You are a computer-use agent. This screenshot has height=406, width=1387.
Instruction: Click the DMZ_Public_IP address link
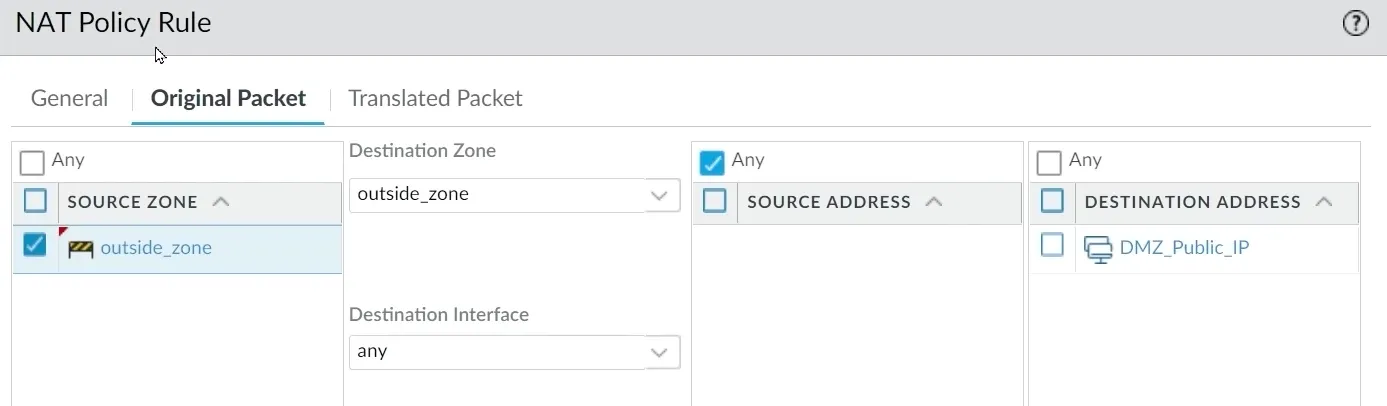1184,248
